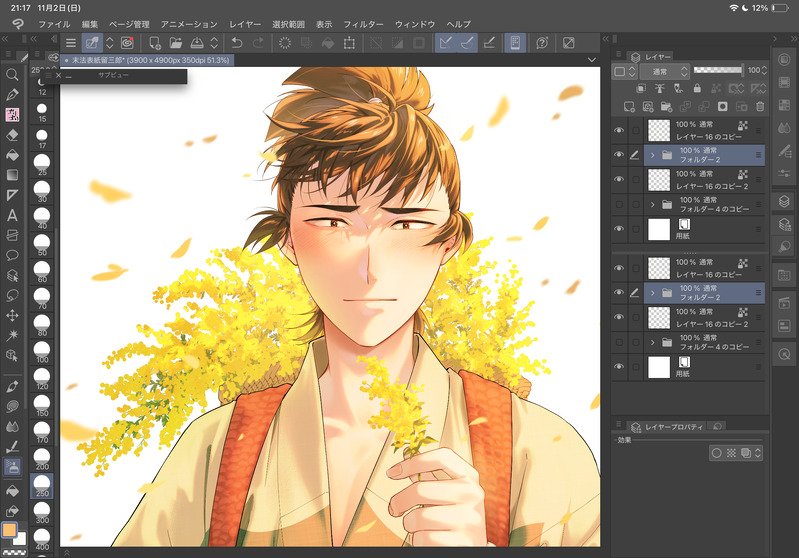The width and height of the screenshot is (799, 558).
Task: Click the New canvas icon in command bar
Action: (x=154, y=43)
